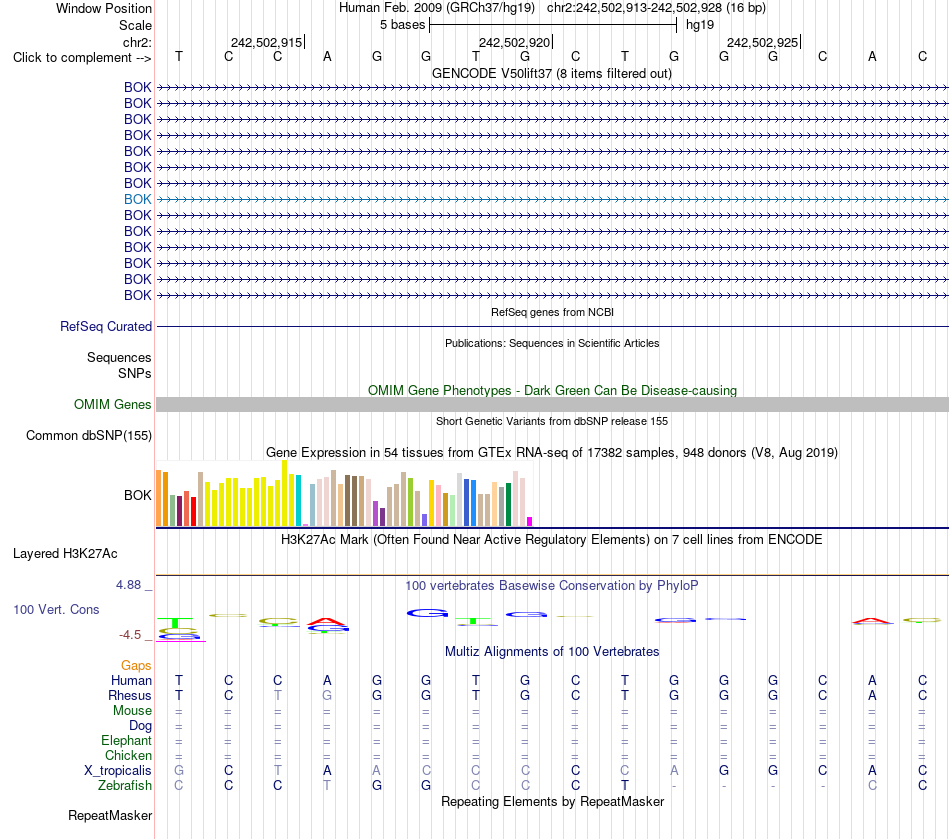Select the Rhesus alignment row label
950x839 pixels.
(x=130, y=695)
